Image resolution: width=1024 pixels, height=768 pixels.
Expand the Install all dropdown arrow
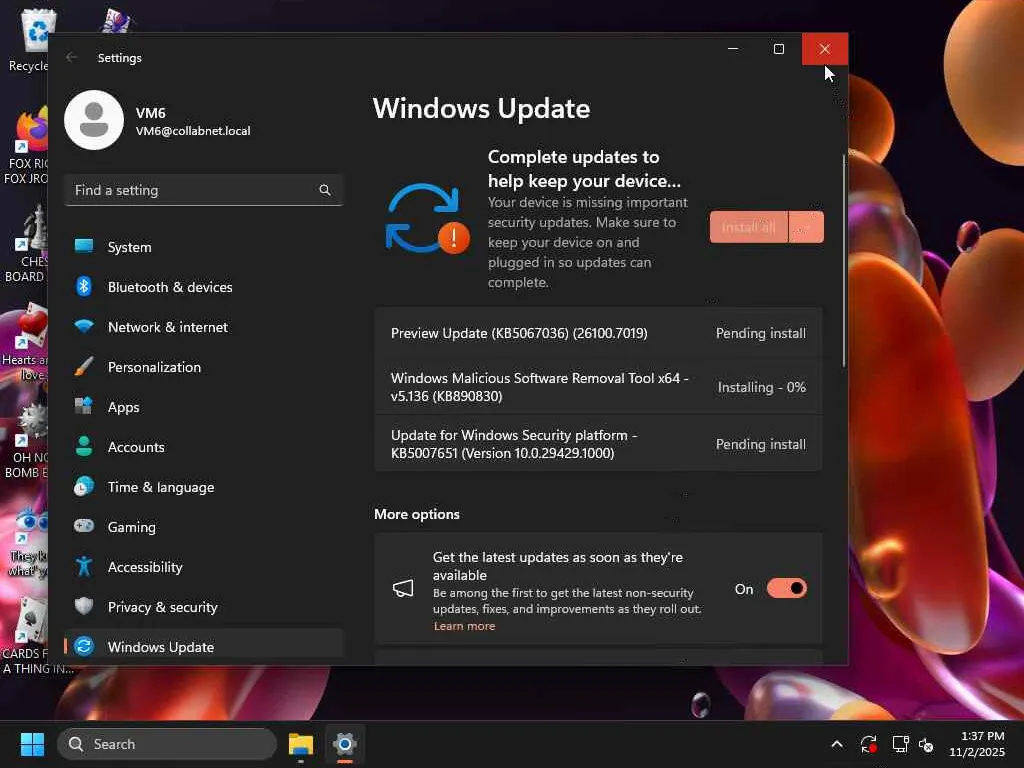[x=807, y=227]
